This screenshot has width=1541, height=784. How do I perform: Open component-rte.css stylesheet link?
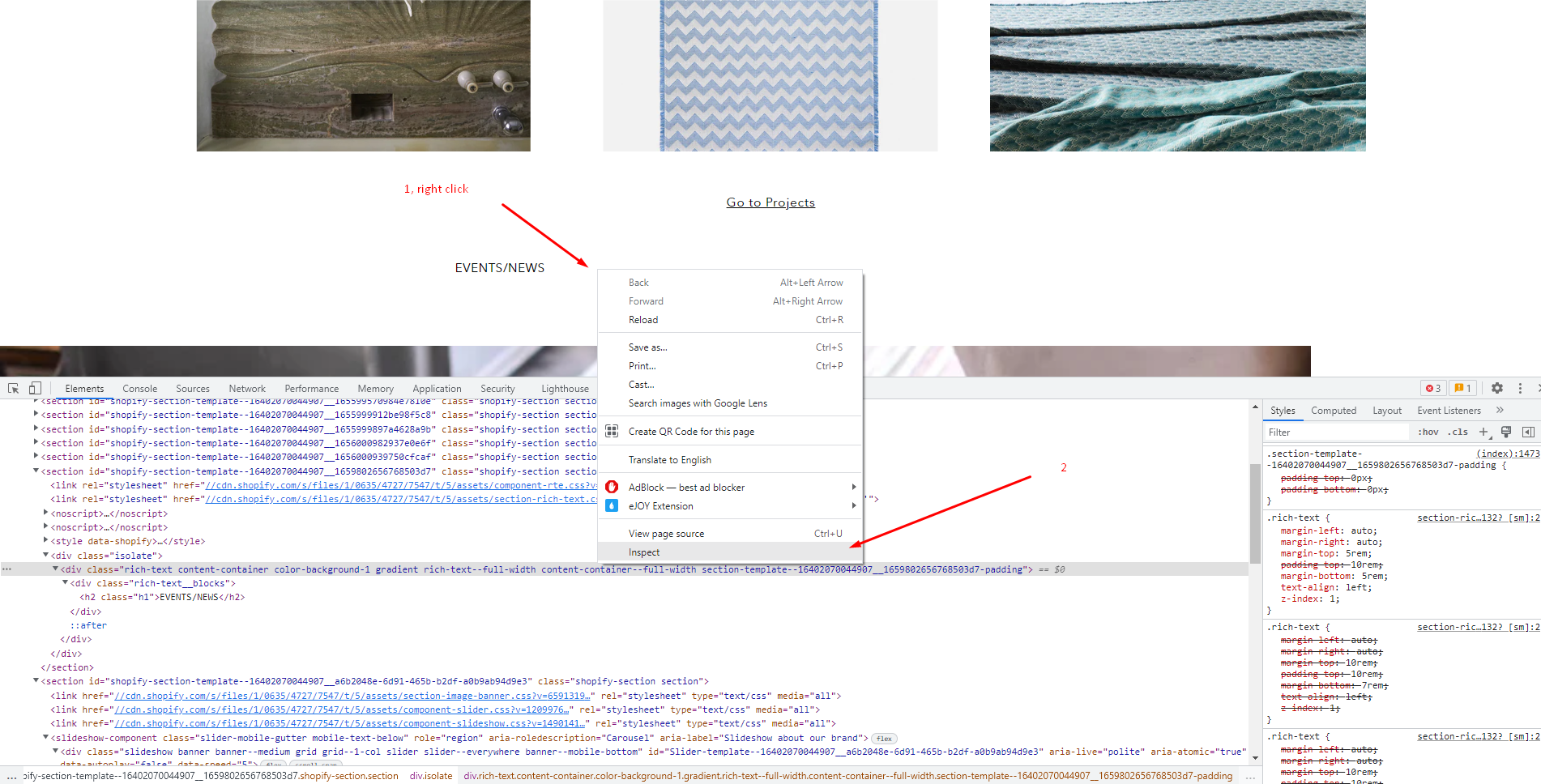401,485
